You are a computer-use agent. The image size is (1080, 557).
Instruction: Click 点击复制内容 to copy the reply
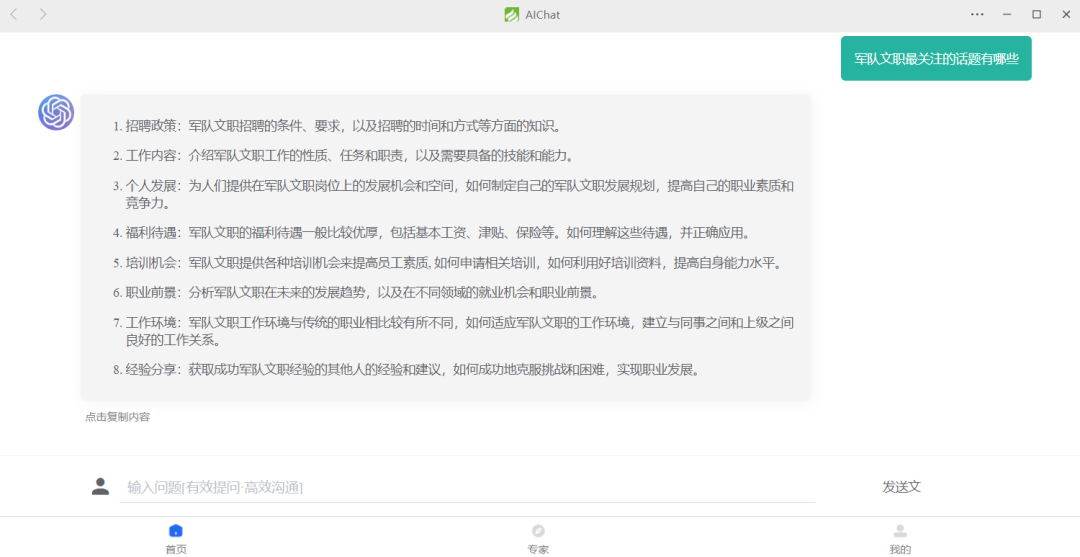click(x=118, y=417)
